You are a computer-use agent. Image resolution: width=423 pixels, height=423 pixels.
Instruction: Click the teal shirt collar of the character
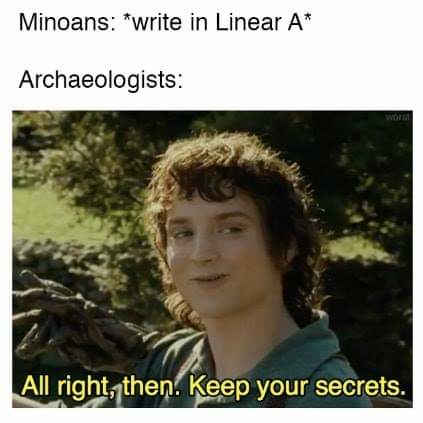(x=300, y=347)
